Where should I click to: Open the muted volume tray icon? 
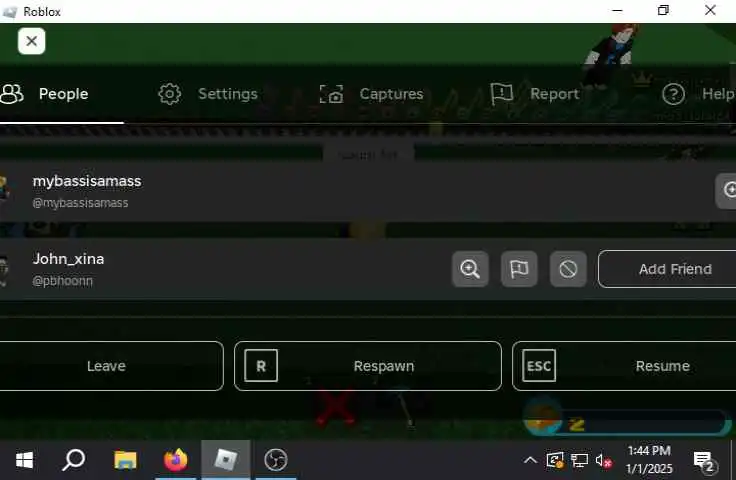[x=603, y=461]
